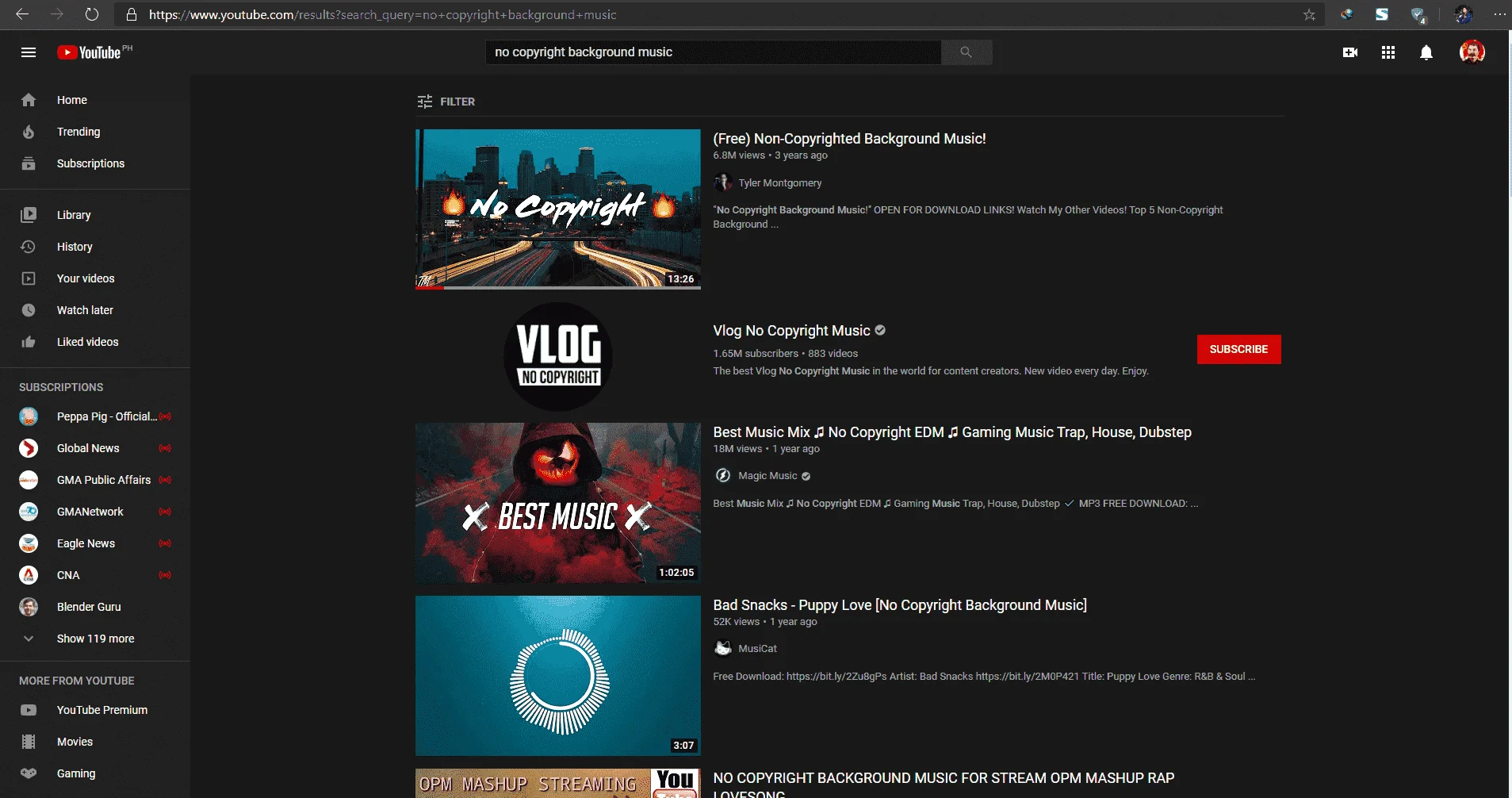Open Trending in sidebar

point(95,132)
